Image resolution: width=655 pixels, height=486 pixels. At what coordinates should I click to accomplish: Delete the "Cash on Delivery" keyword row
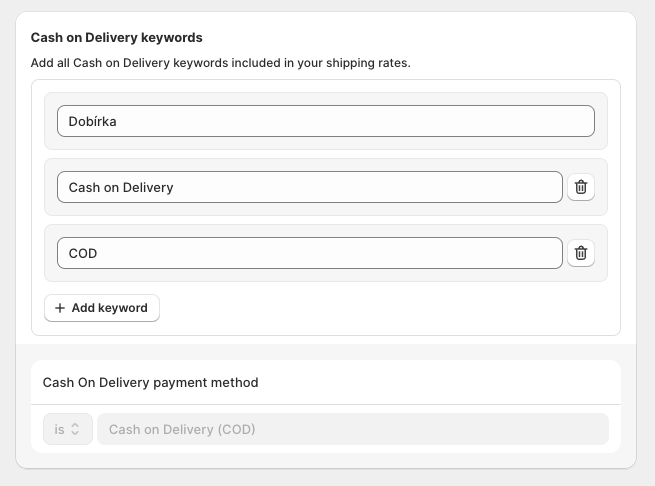click(x=581, y=187)
